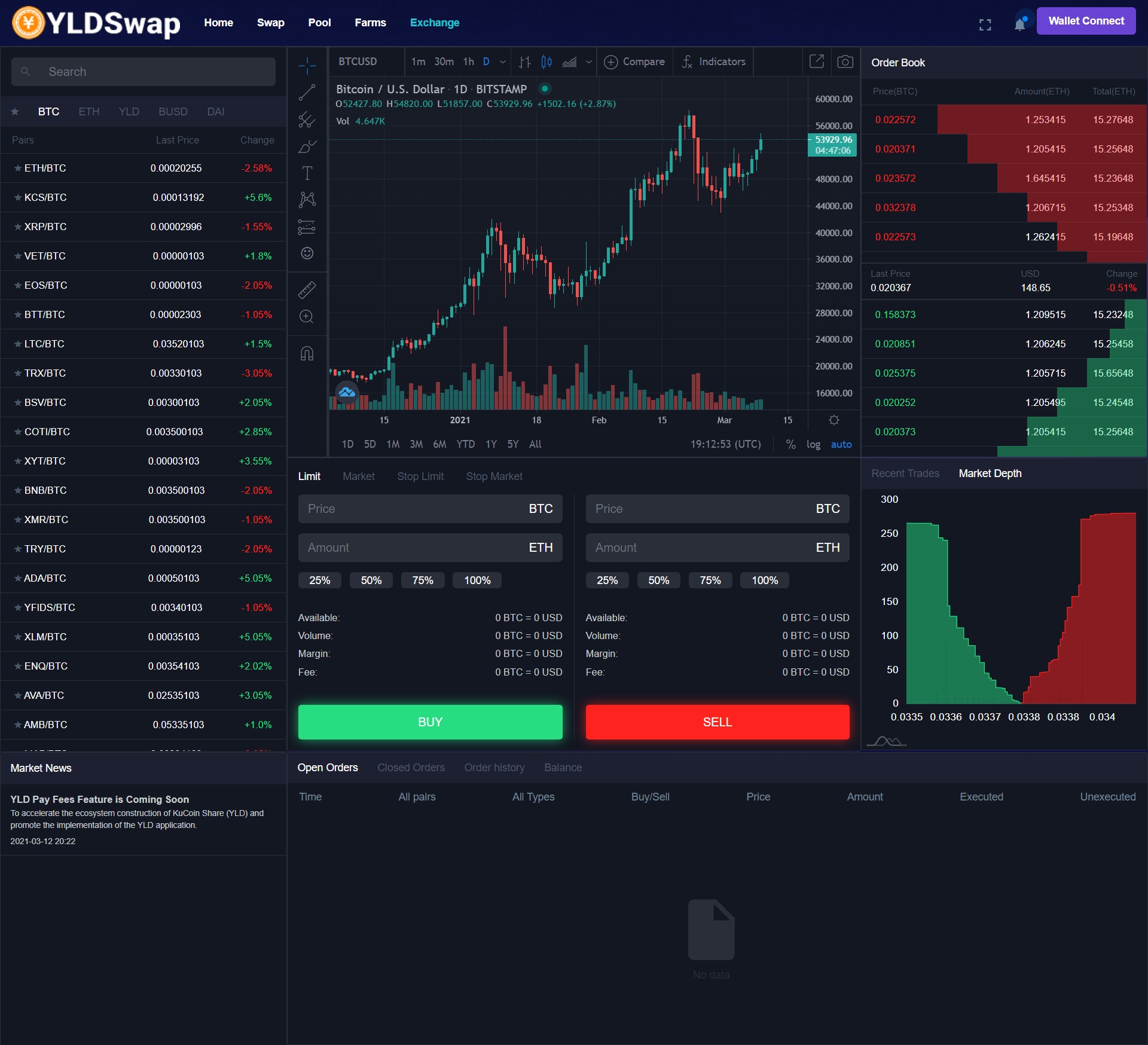
Task: Expand the time interval dropdown arrow
Action: [x=503, y=62]
